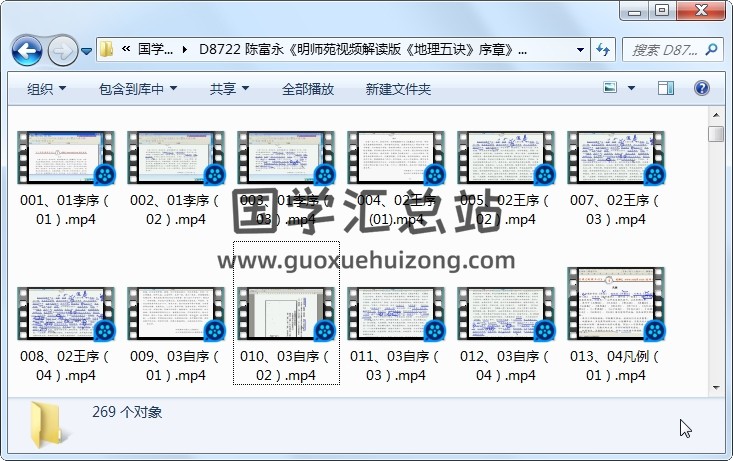This screenshot has height=461, width=733.
Task: Open the view options dropdown arrow
Action: tap(631, 88)
